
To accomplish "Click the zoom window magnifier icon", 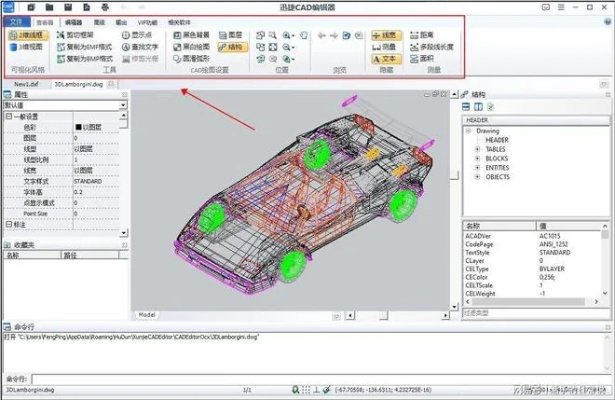I will click(273, 35).
